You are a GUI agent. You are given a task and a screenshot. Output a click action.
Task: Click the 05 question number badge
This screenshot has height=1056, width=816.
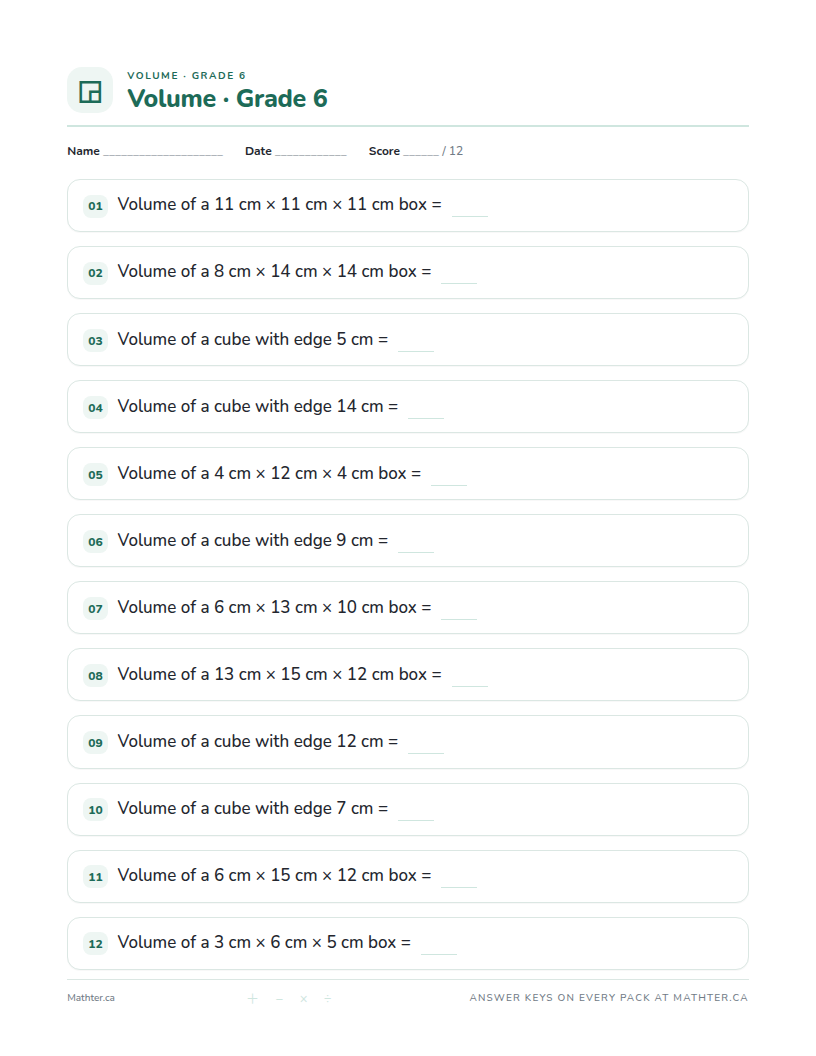pos(96,474)
